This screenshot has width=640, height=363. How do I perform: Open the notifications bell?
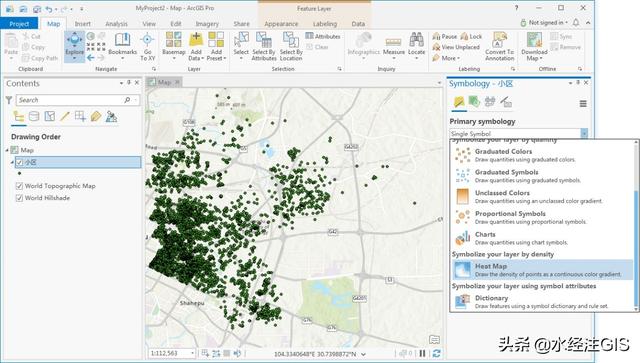pos(576,23)
